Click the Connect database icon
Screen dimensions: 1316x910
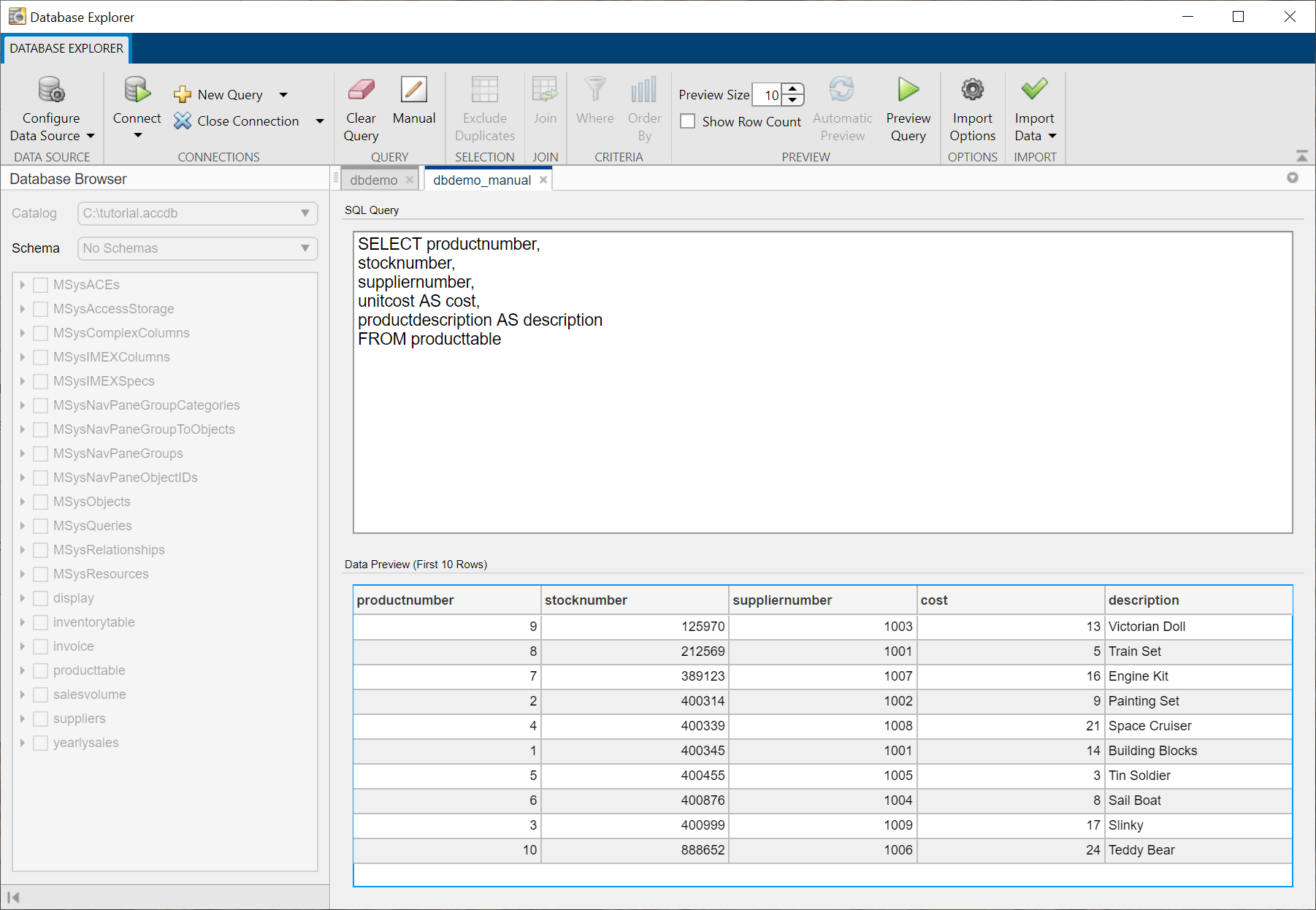click(x=137, y=91)
